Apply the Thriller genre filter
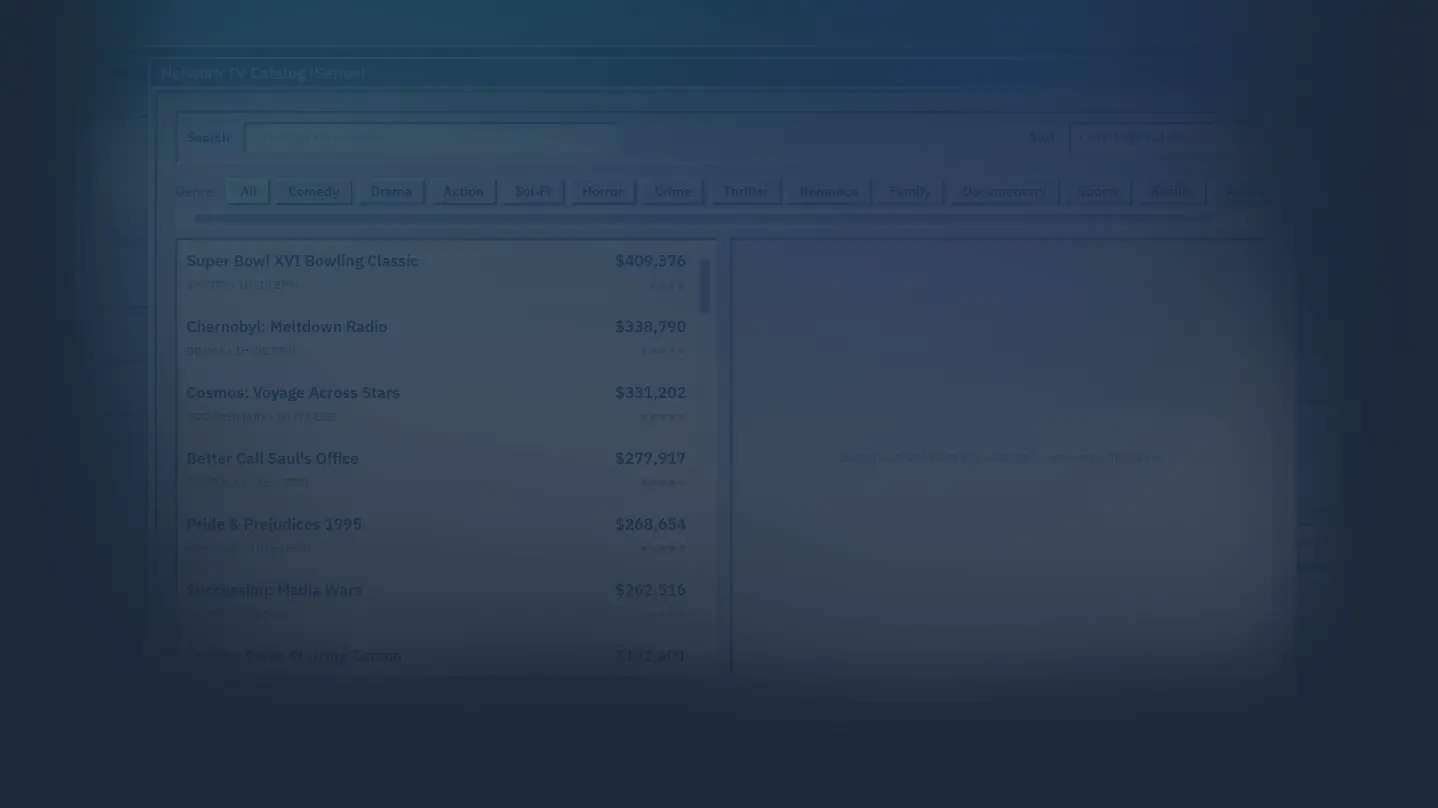 pos(746,191)
